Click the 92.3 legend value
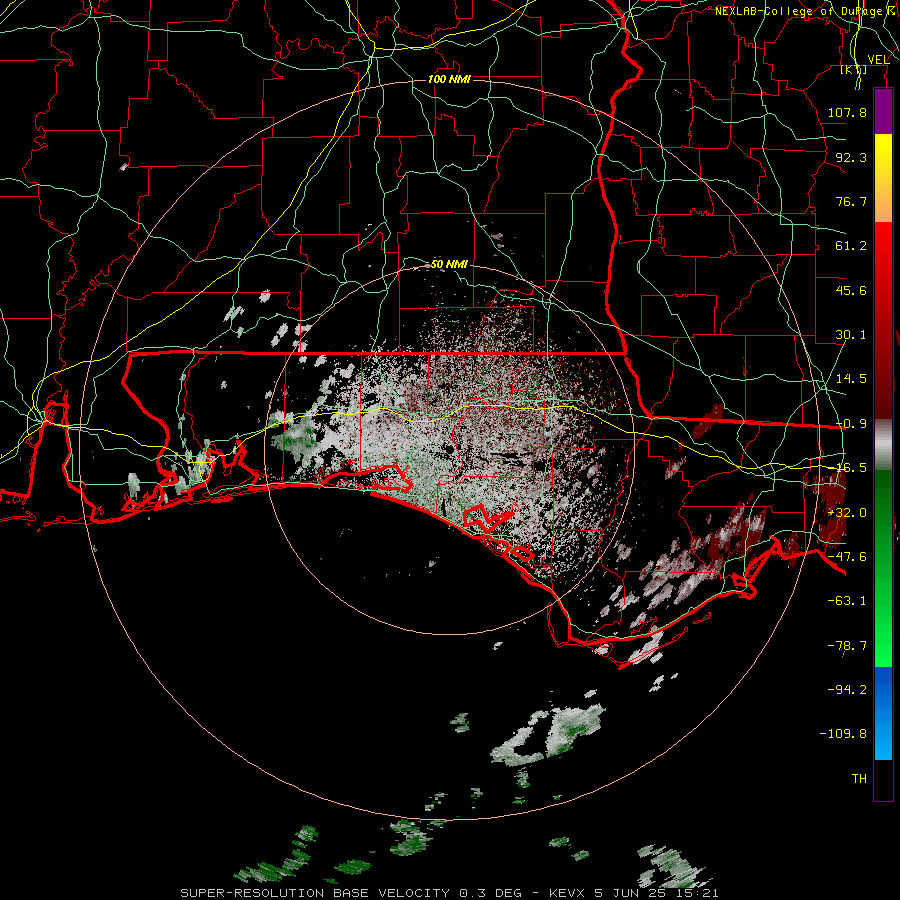 tap(851, 157)
